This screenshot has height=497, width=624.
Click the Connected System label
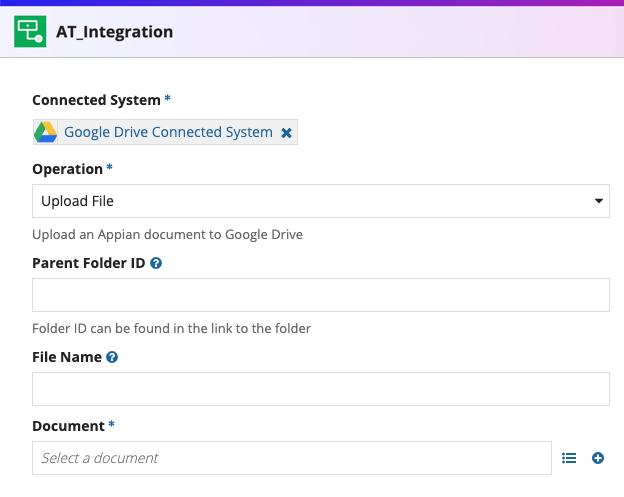(96, 100)
